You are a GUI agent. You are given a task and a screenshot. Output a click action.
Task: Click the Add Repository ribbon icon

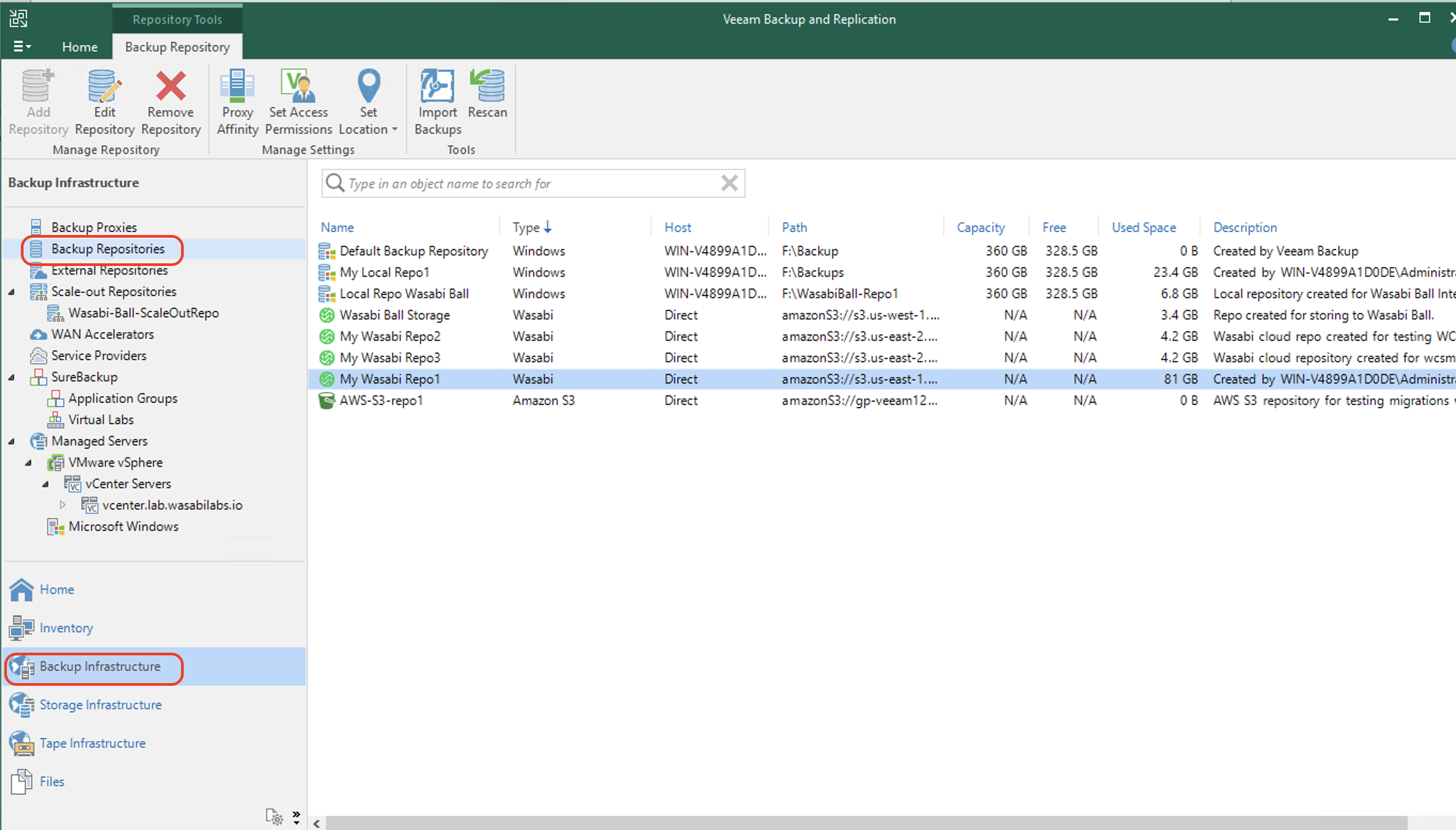(38, 85)
